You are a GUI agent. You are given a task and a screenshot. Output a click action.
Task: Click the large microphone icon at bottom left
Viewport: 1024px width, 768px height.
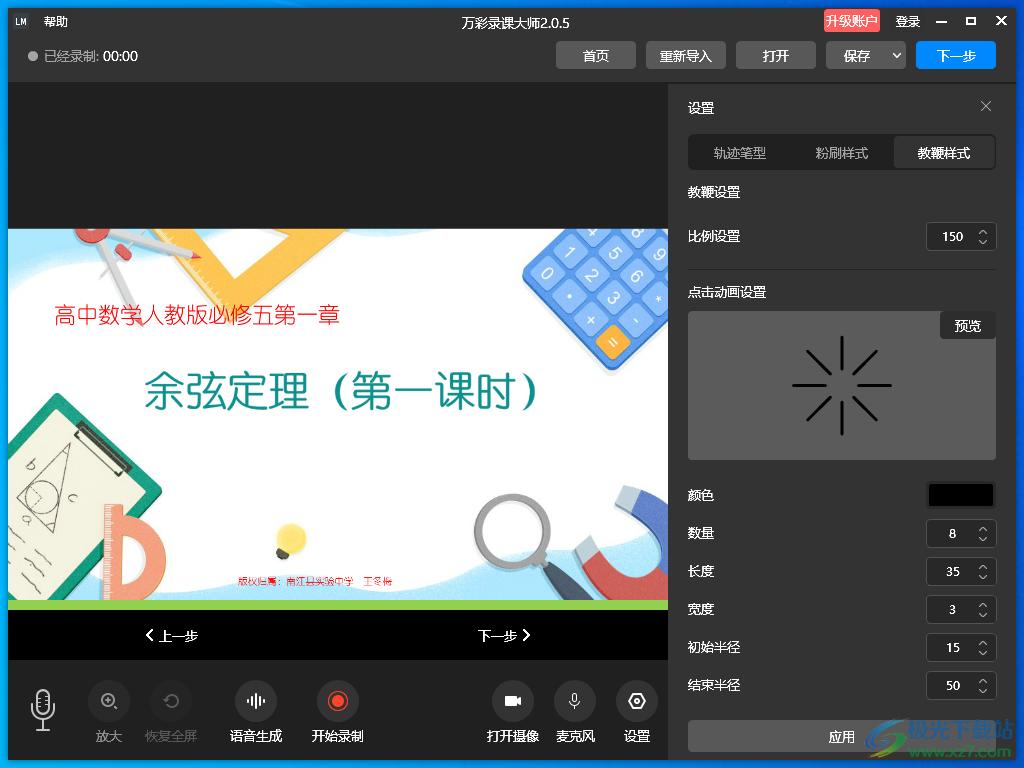coord(43,709)
